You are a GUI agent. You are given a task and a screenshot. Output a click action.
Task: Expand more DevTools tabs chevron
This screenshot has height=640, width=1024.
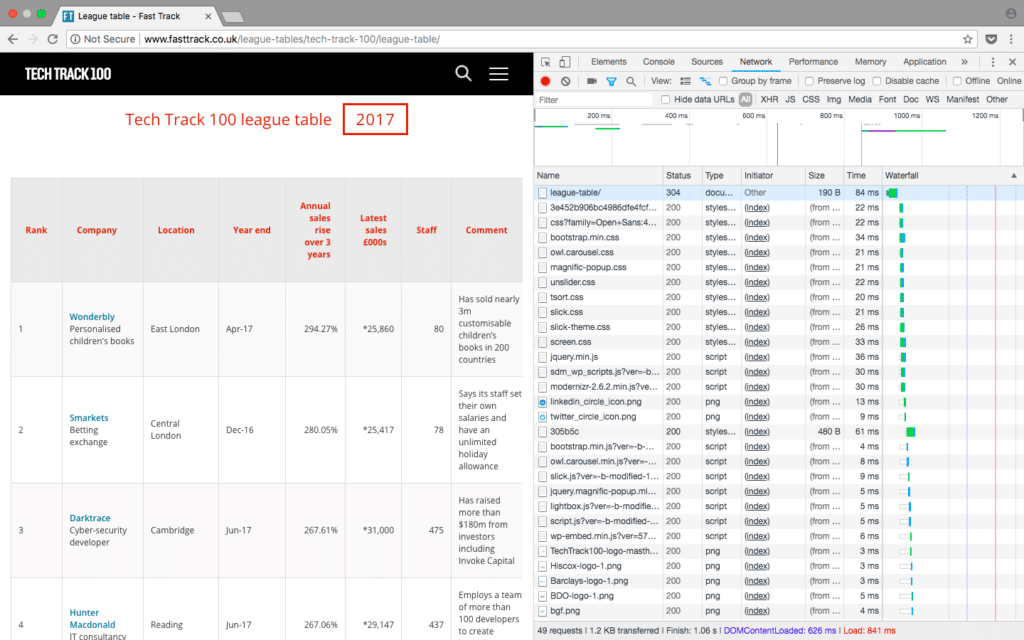[964, 62]
